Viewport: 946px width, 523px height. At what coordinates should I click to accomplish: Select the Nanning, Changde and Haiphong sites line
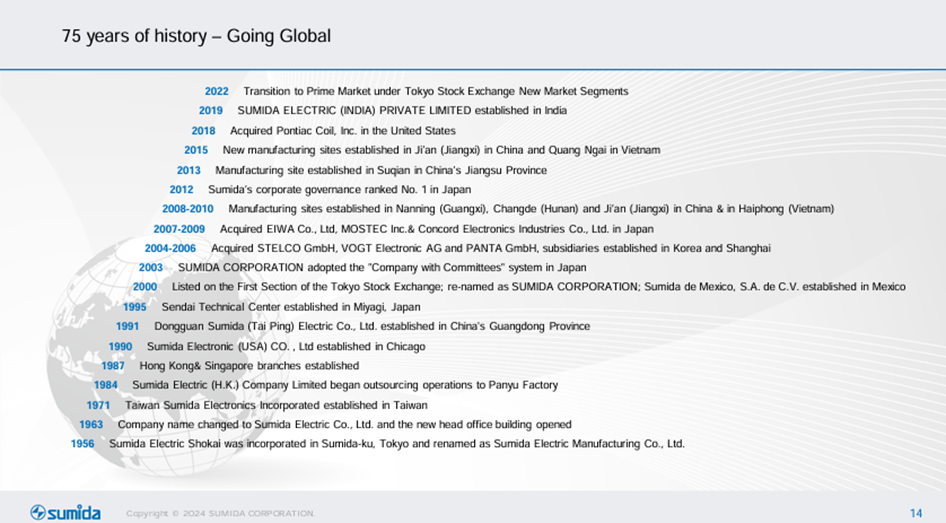point(532,209)
